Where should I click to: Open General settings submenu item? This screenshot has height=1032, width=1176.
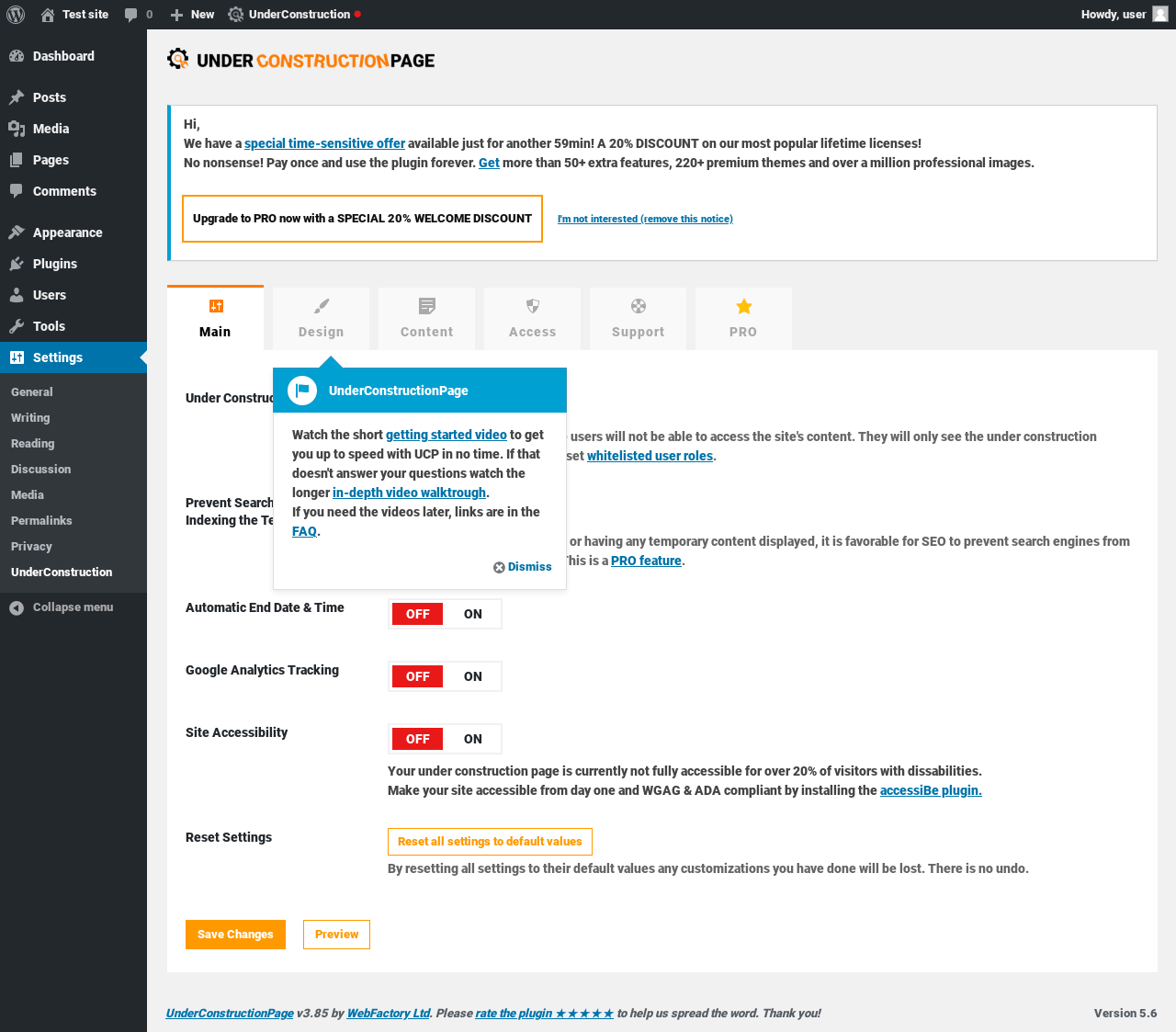73,391
